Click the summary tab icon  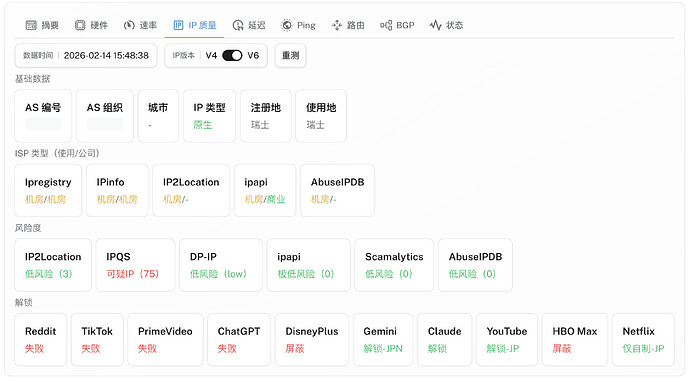pos(31,25)
